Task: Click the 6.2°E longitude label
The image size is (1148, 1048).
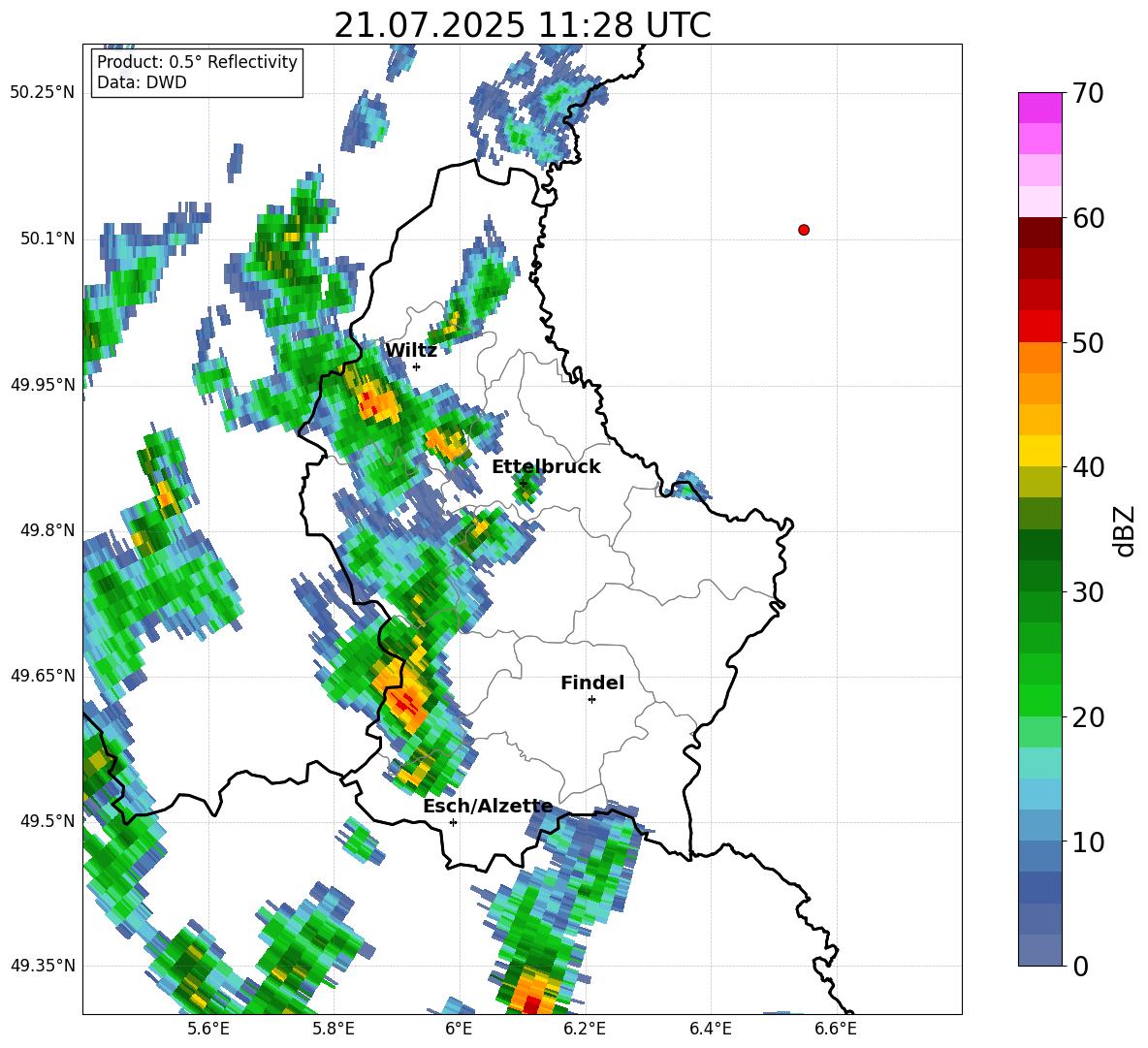Action: click(x=585, y=1029)
